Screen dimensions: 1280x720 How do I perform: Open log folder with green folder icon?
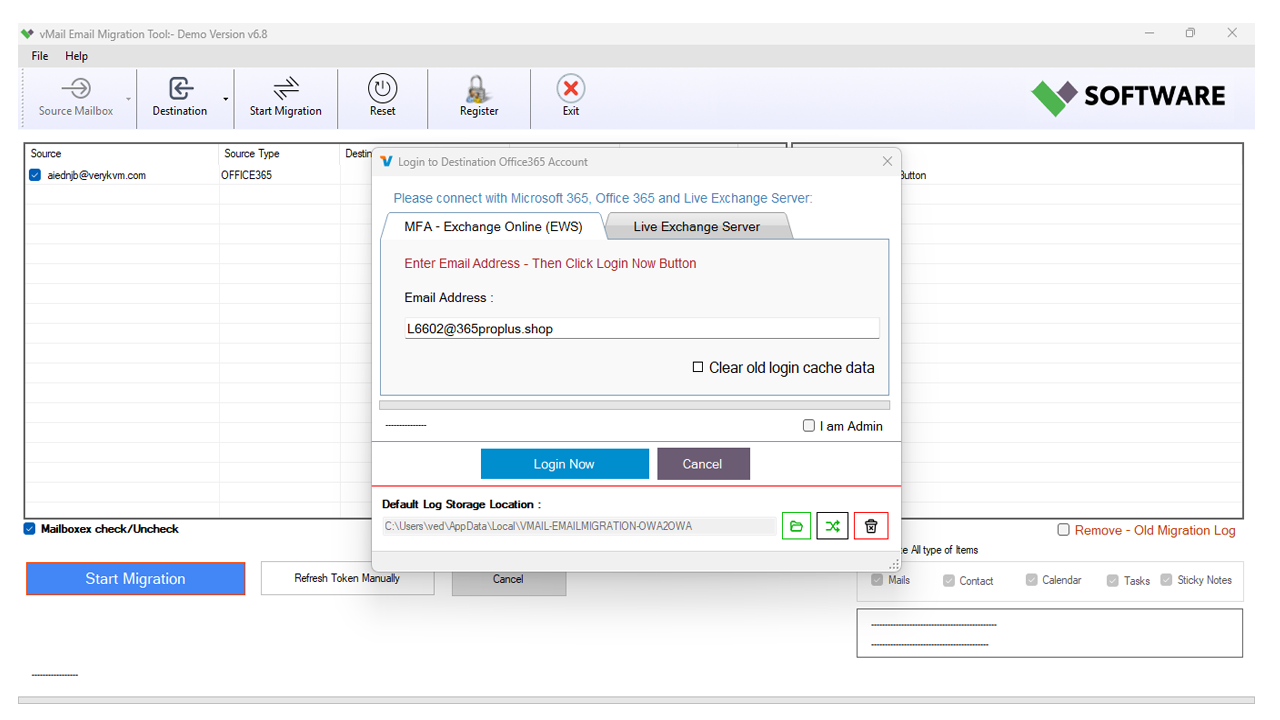coord(796,526)
